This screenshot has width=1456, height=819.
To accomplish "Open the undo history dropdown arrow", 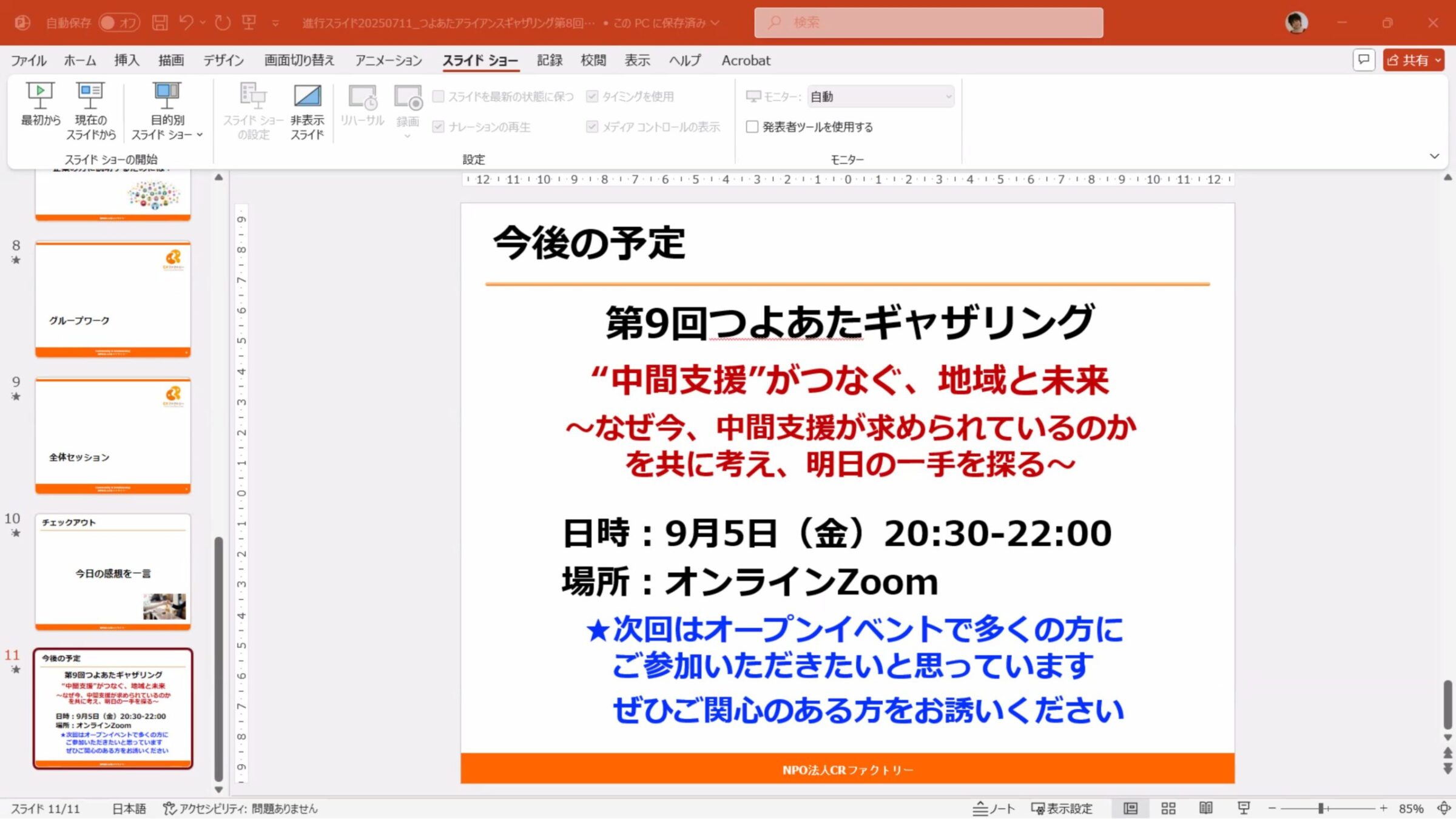I will tap(203, 23).
